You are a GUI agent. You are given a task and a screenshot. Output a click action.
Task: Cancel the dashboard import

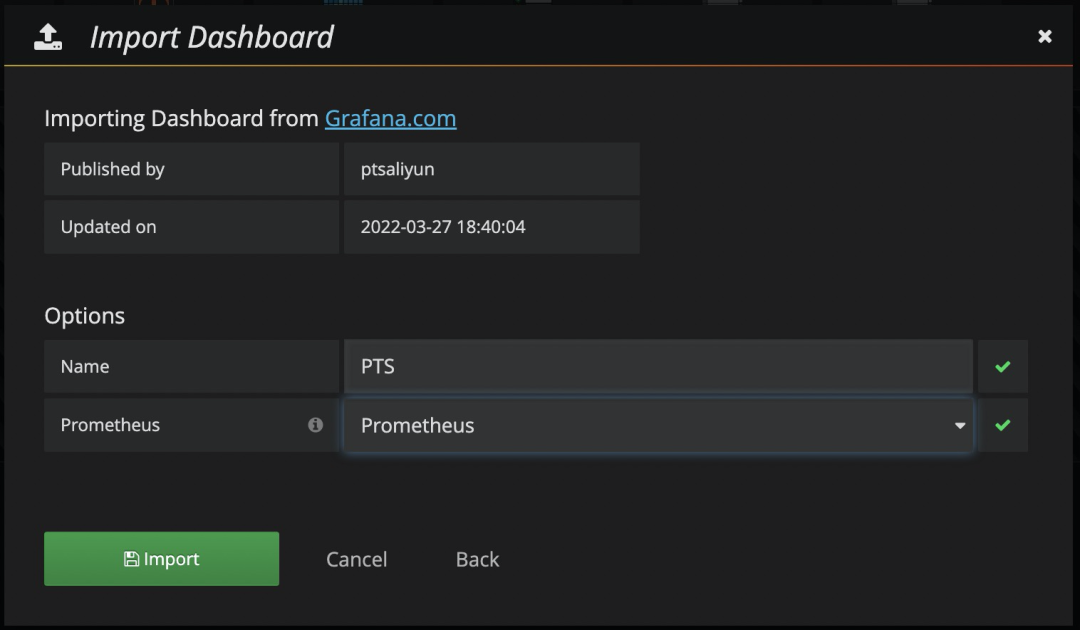pyautogui.click(x=356, y=559)
